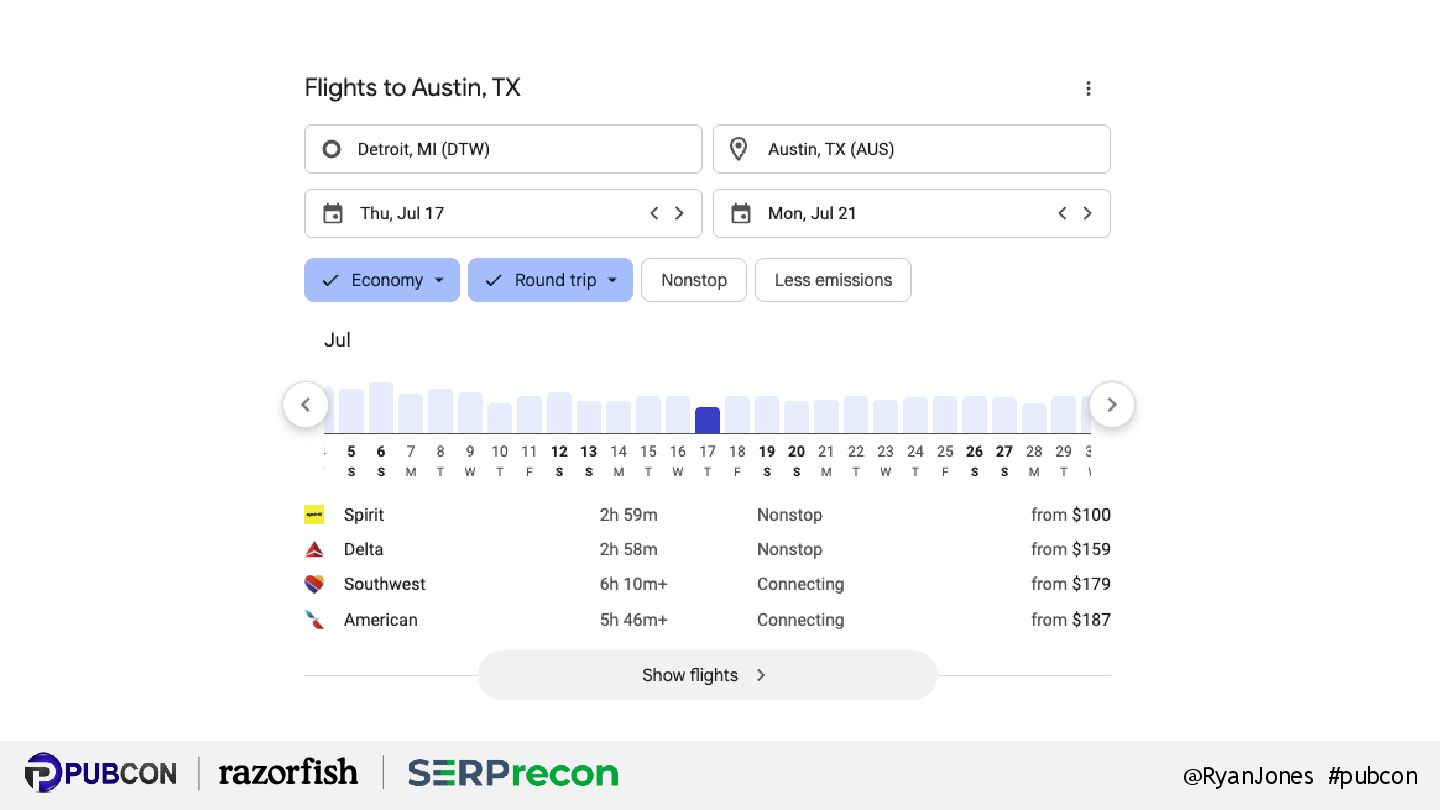Click the Spirit airline logo
The width and height of the screenshot is (1440, 810).
314,515
